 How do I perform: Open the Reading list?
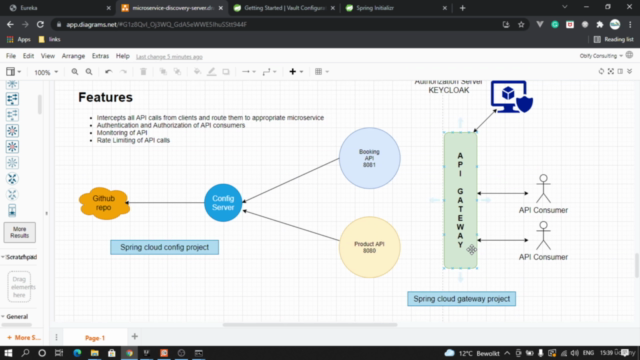click(613, 39)
